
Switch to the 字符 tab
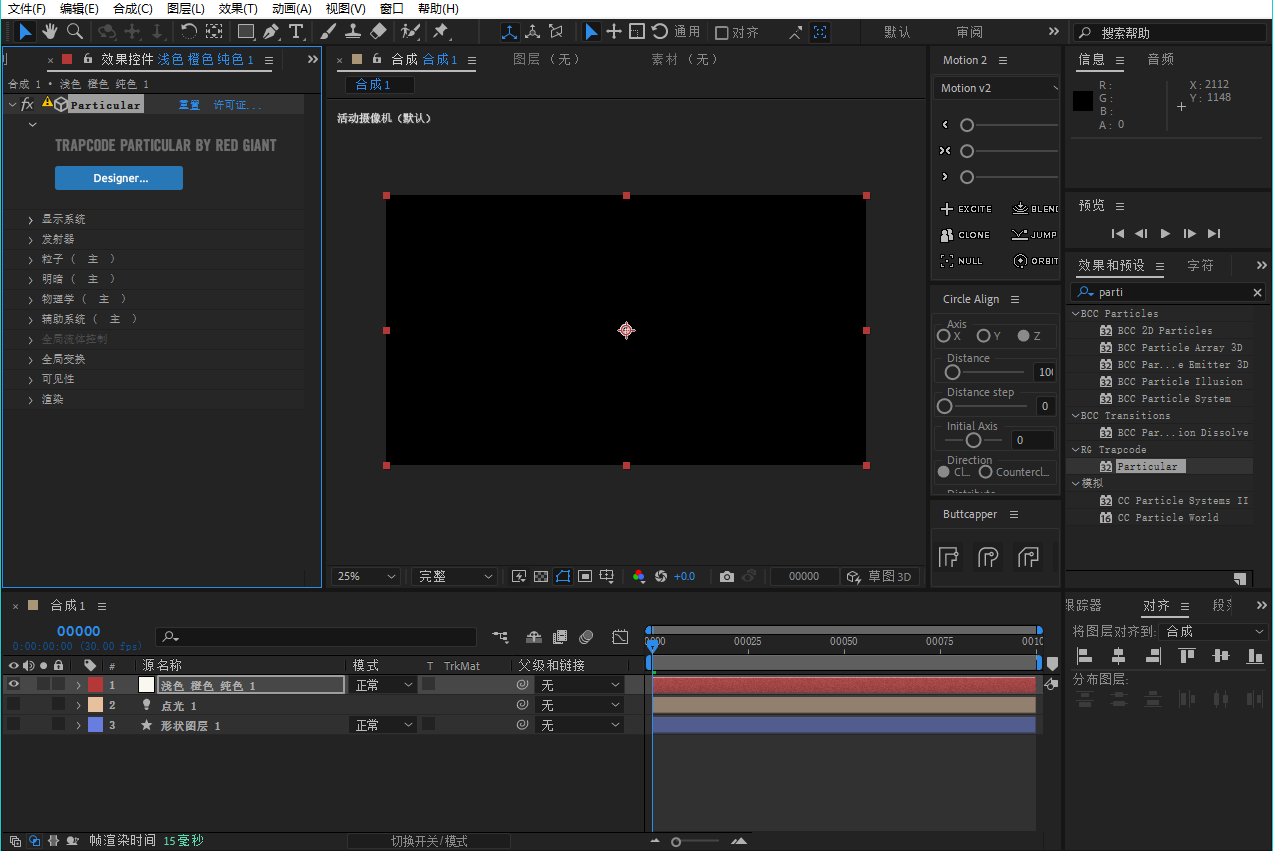click(1201, 266)
